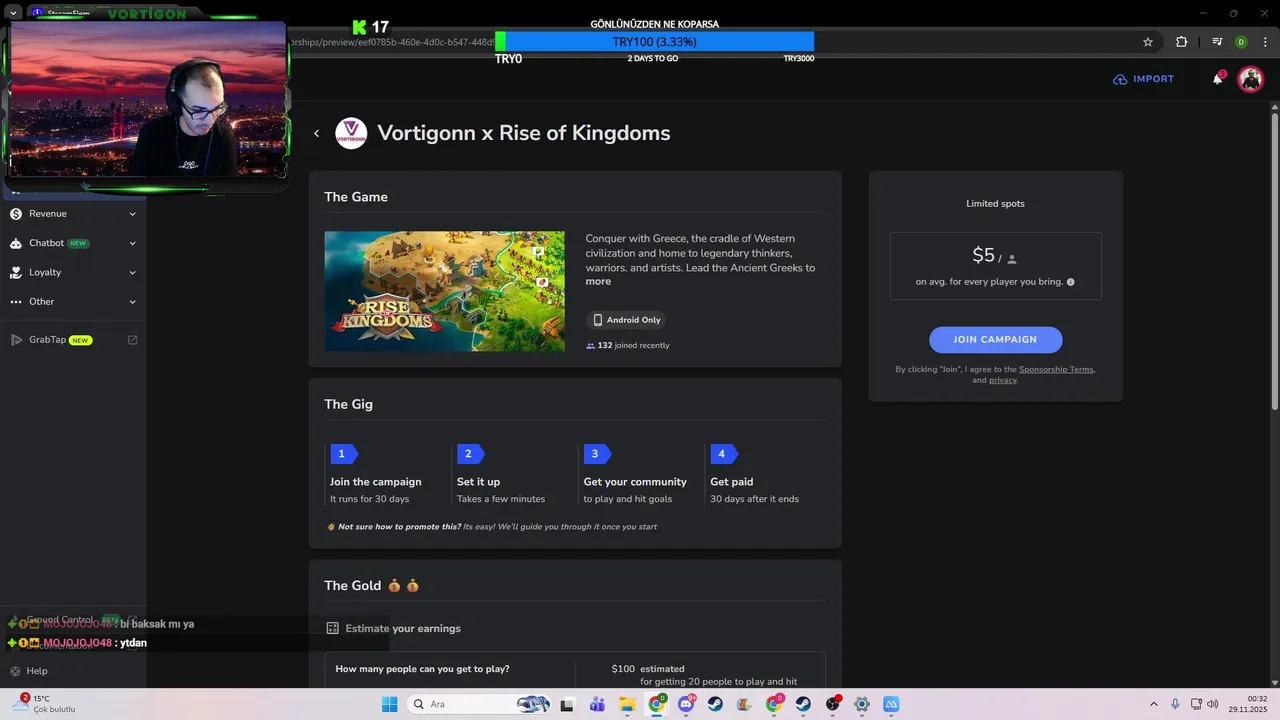The width and height of the screenshot is (1280, 720).
Task: Open the privacy link
Action: click(1002, 380)
